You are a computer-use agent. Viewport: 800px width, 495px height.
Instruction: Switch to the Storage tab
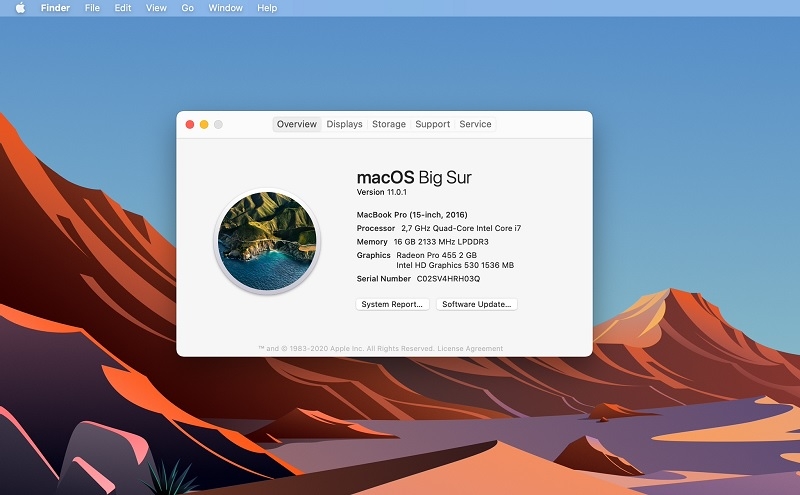click(x=389, y=124)
